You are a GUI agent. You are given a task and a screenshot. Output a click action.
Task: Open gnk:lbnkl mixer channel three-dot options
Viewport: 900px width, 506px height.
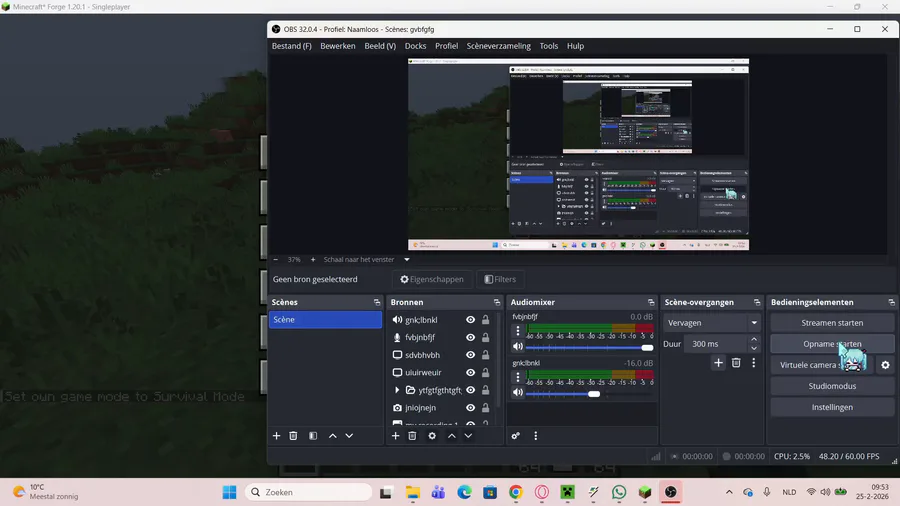tap(518, 377)
